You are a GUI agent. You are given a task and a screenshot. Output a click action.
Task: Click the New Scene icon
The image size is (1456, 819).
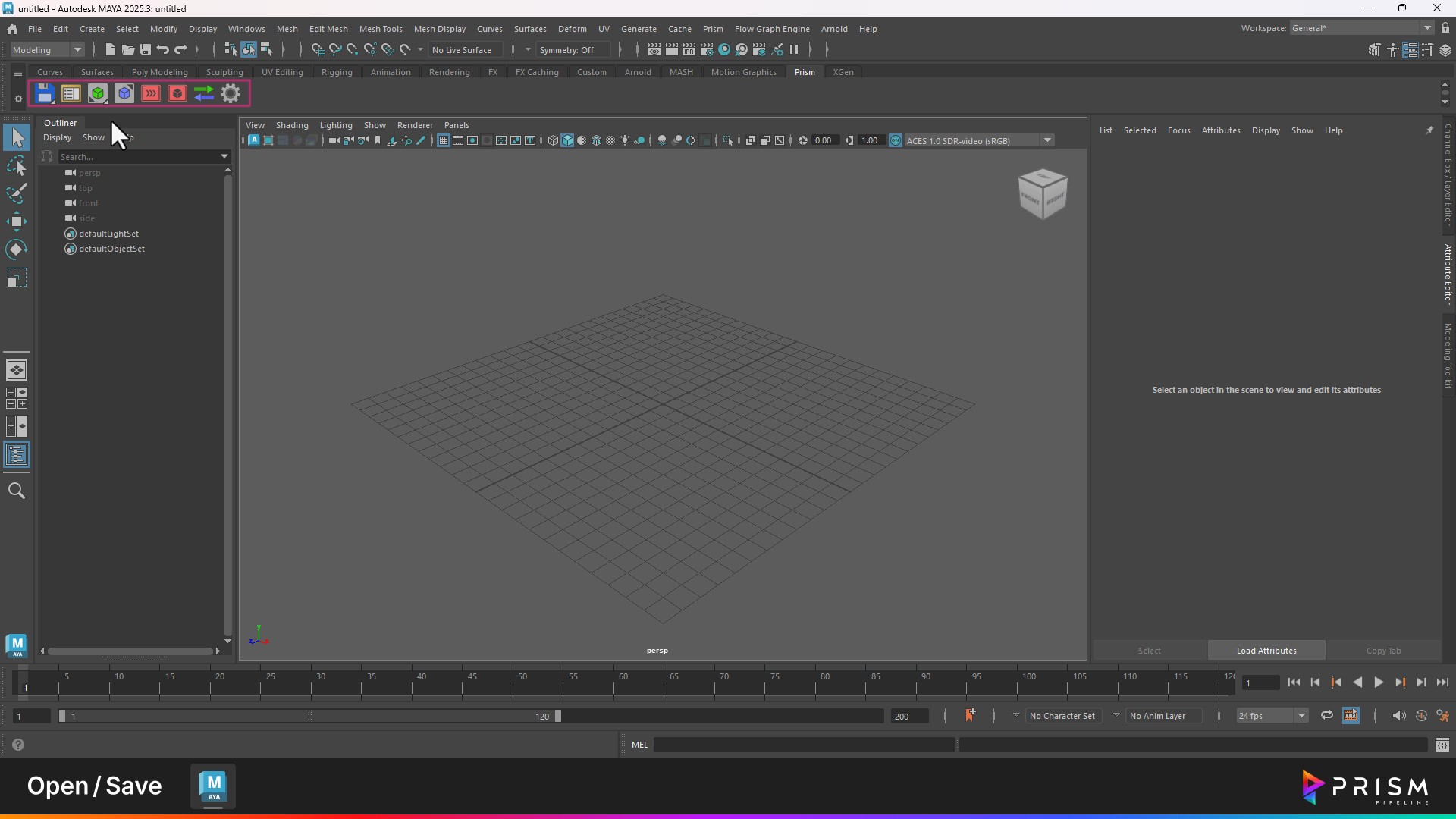pos(111,50)
